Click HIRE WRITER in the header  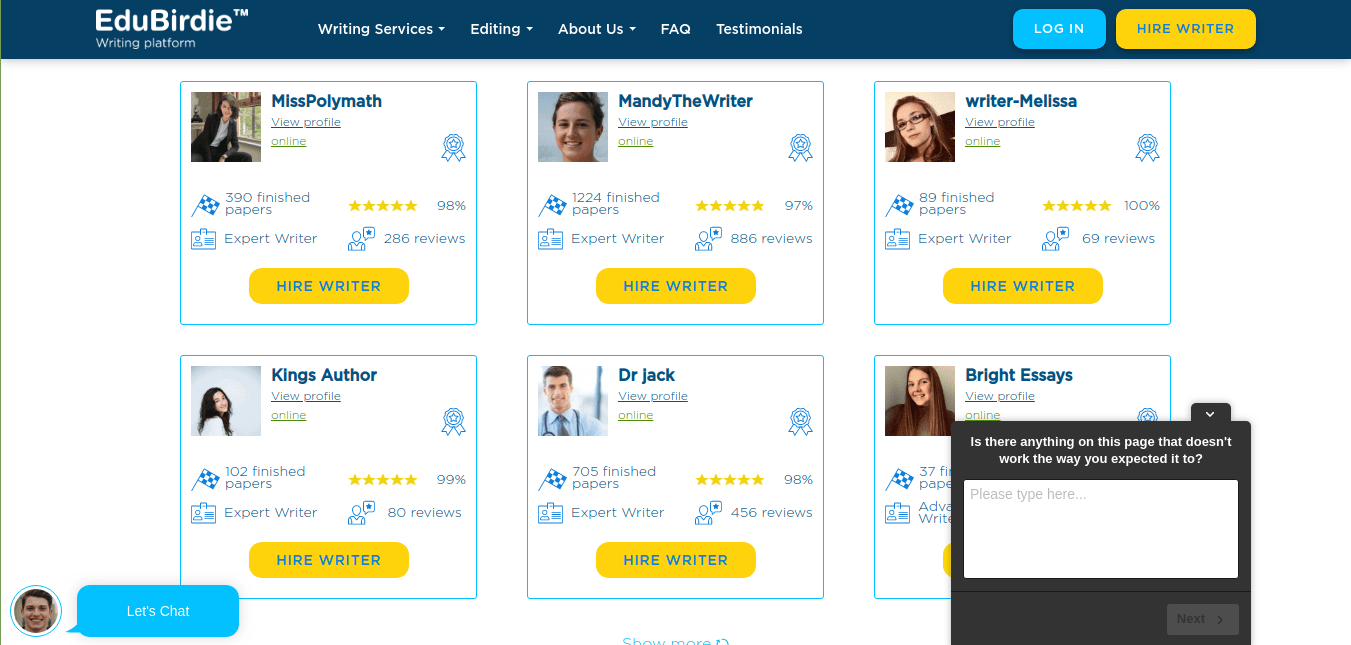pos(1186,29)
